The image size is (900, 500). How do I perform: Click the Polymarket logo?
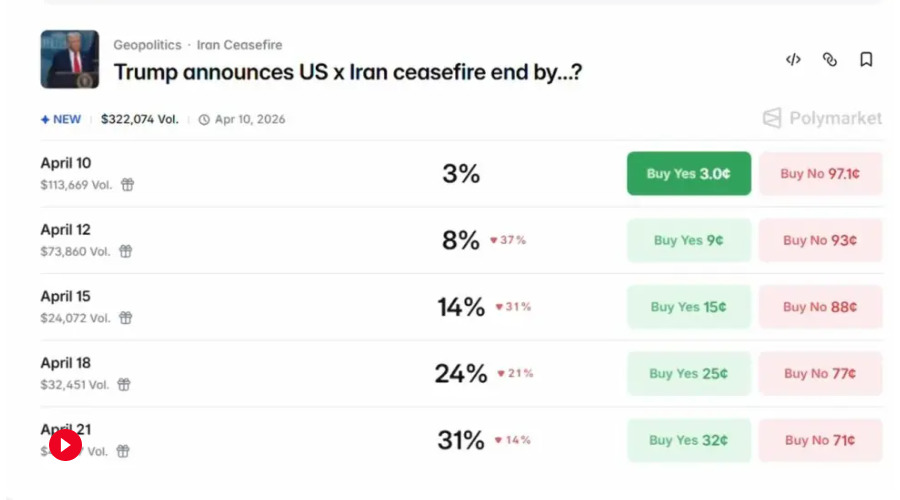[822, 118]
